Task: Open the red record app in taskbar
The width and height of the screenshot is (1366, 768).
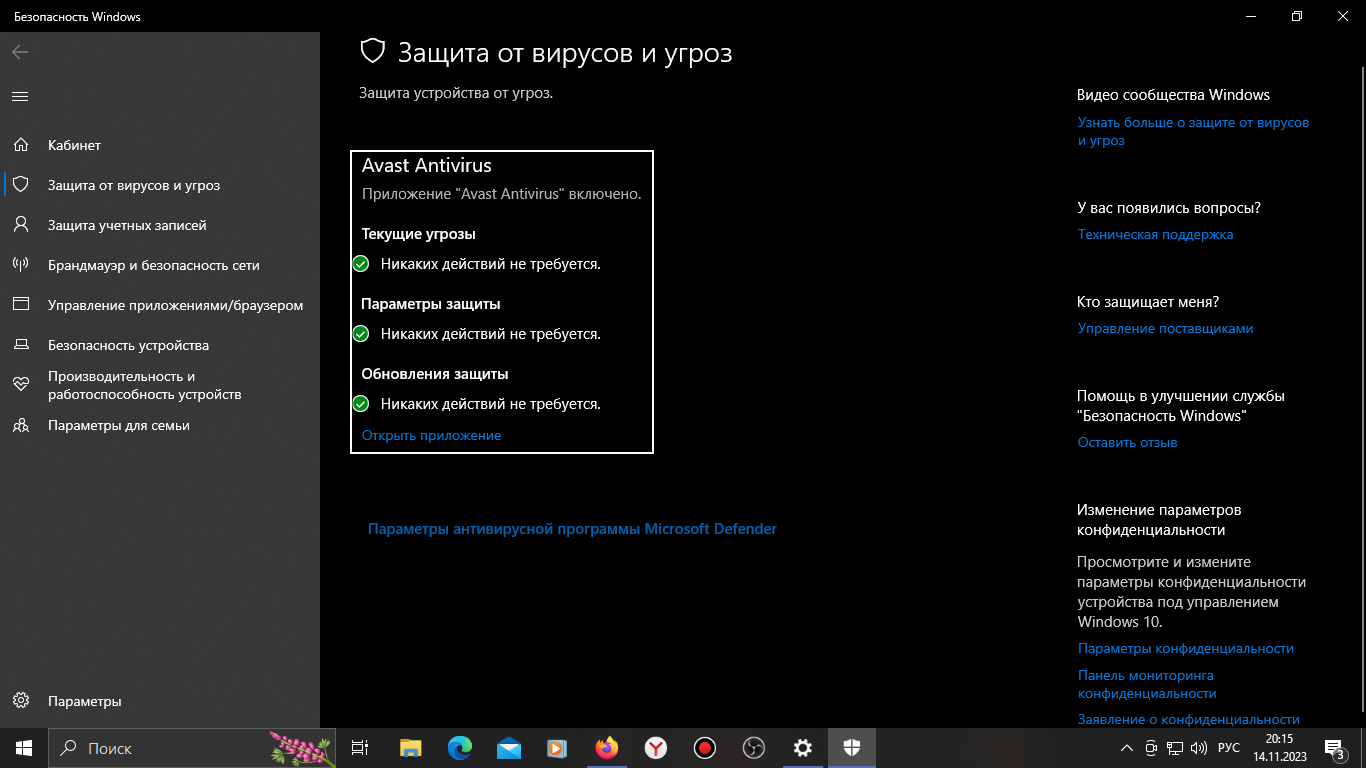Action: (x=704, y=748)
